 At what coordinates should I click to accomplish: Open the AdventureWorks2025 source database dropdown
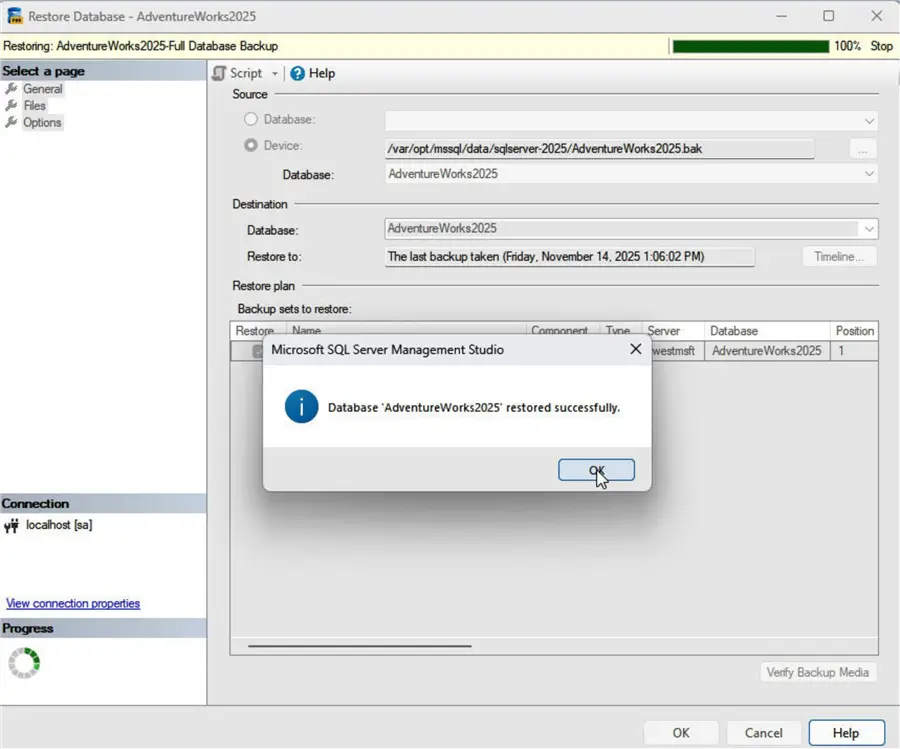tap(869, 174)
